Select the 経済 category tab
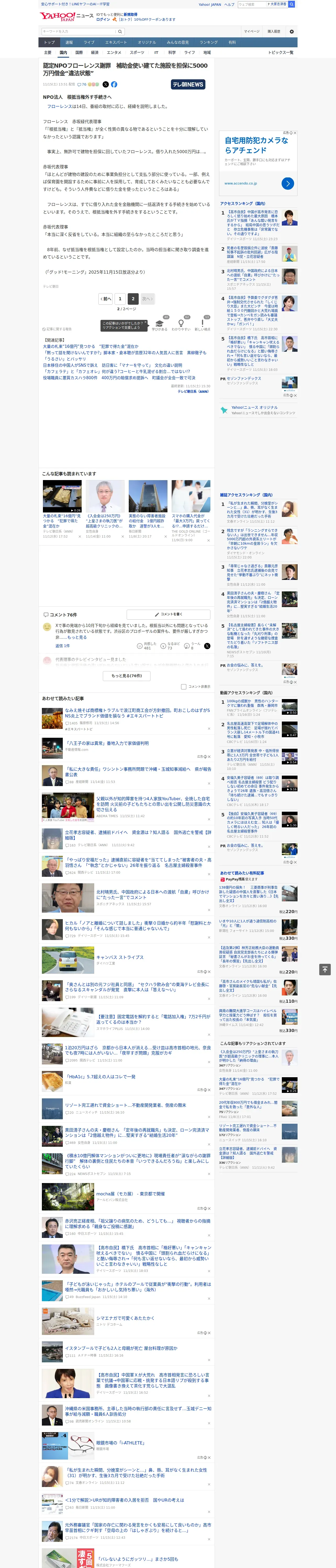Viewport: 336px width, 1568px height. (x=94, y=52)
